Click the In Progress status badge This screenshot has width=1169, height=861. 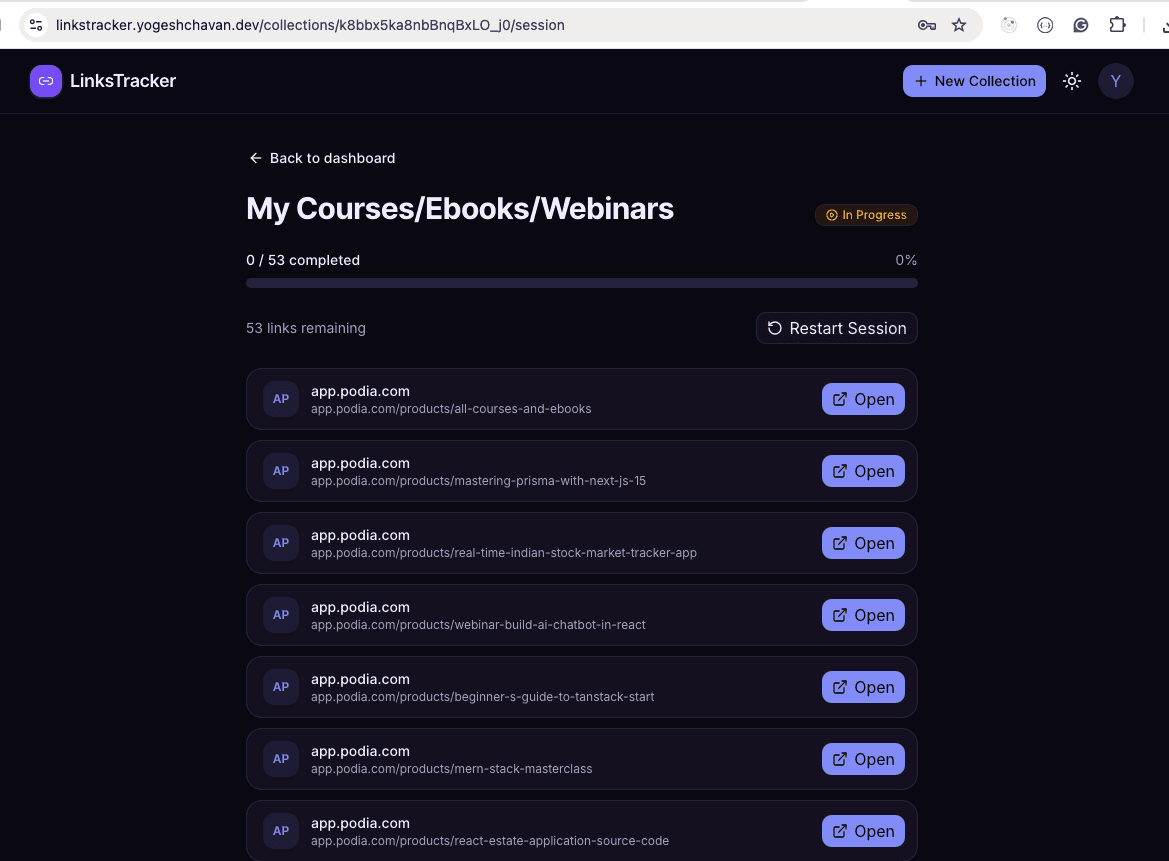pyautogui.click(x=866, y=215)
